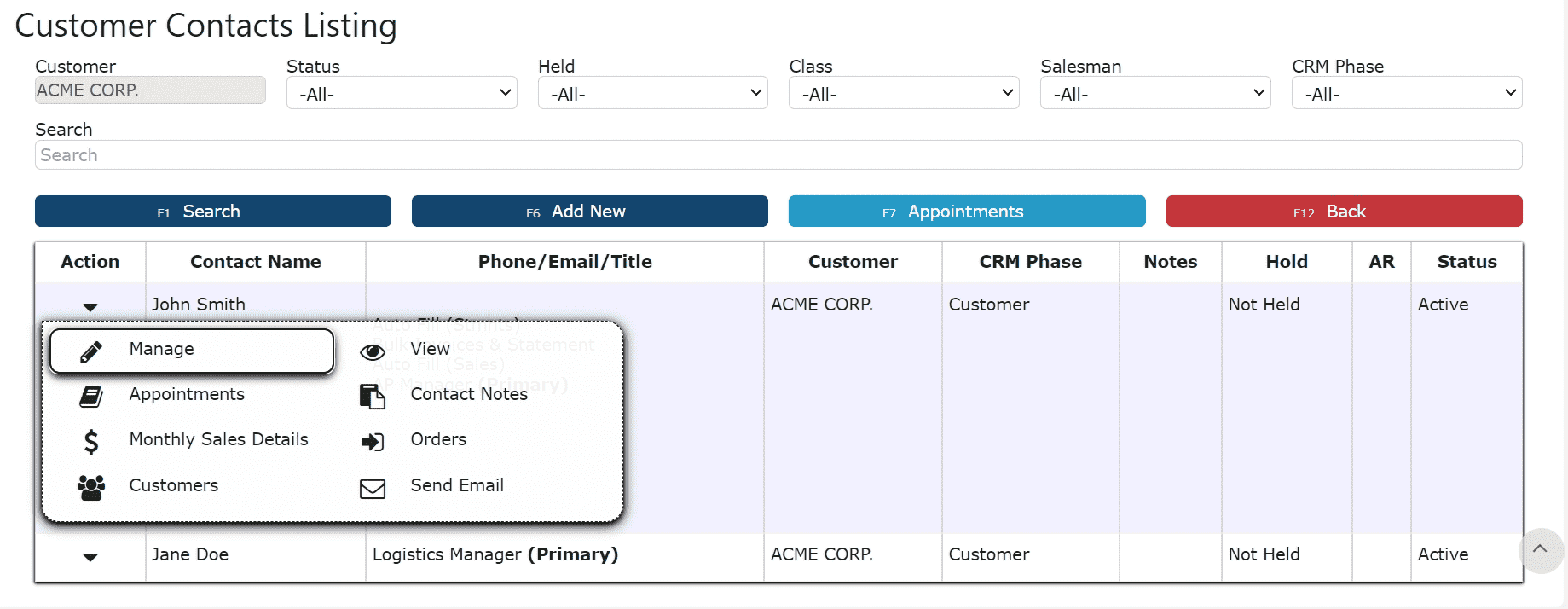Click the people icon for Customers
1568x609 pixels.
coord(91,487)
